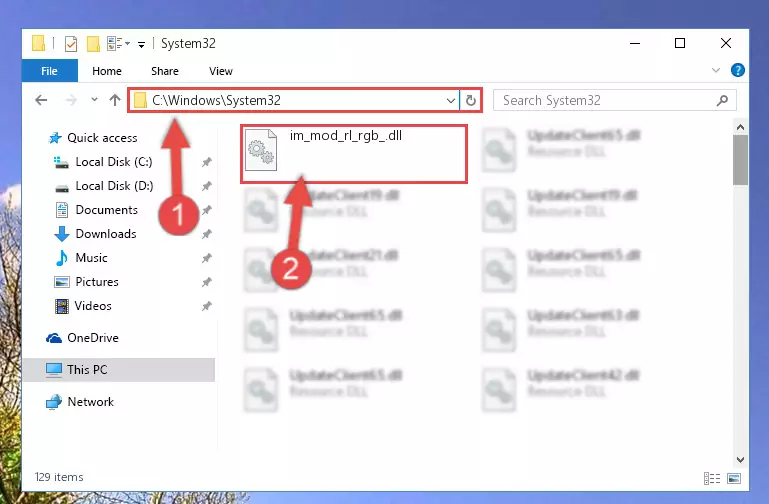This screenshot has height=504, width=769.
Task: Click the pin icon next to Videos
Action: coord(206,306)
